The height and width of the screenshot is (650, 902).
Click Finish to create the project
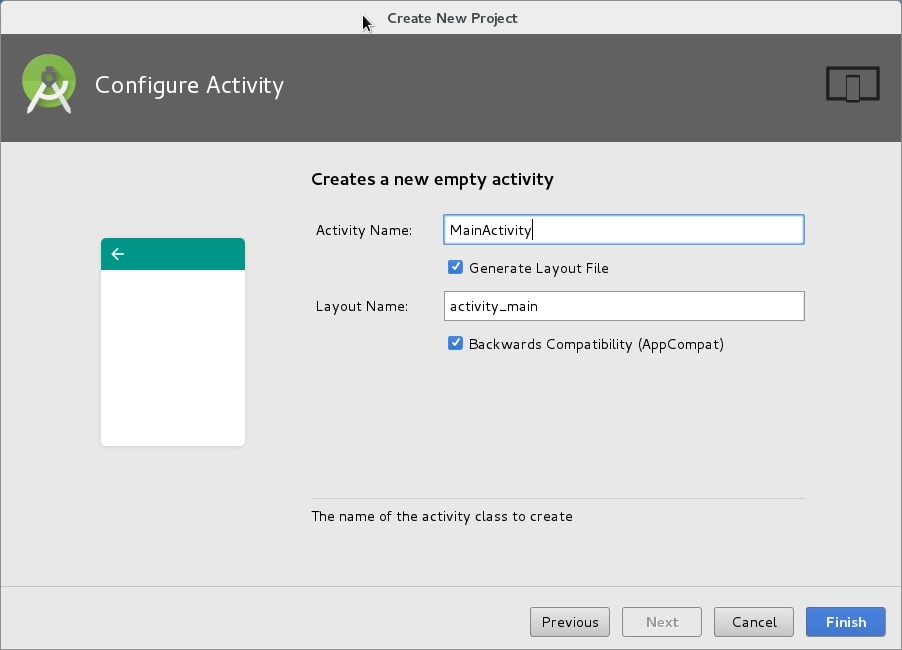pyautogui.click(x=845, y=622)
